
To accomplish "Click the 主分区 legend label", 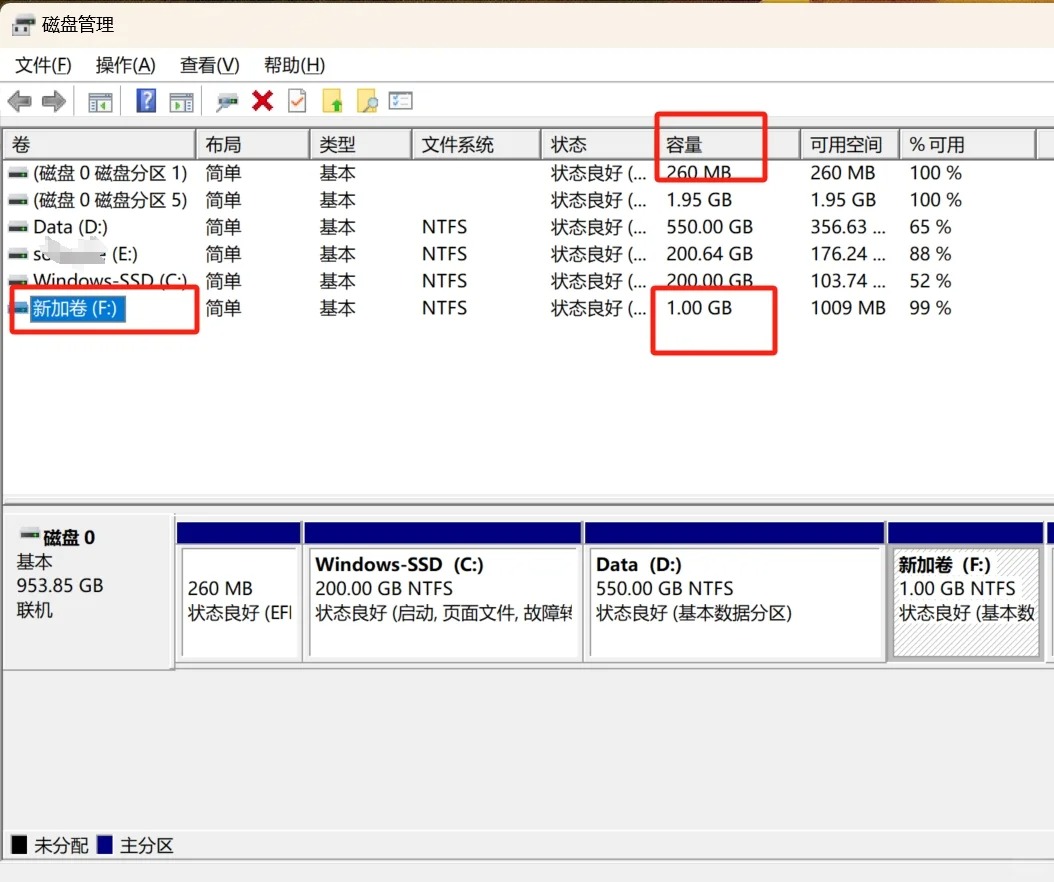I will (147, 845).
